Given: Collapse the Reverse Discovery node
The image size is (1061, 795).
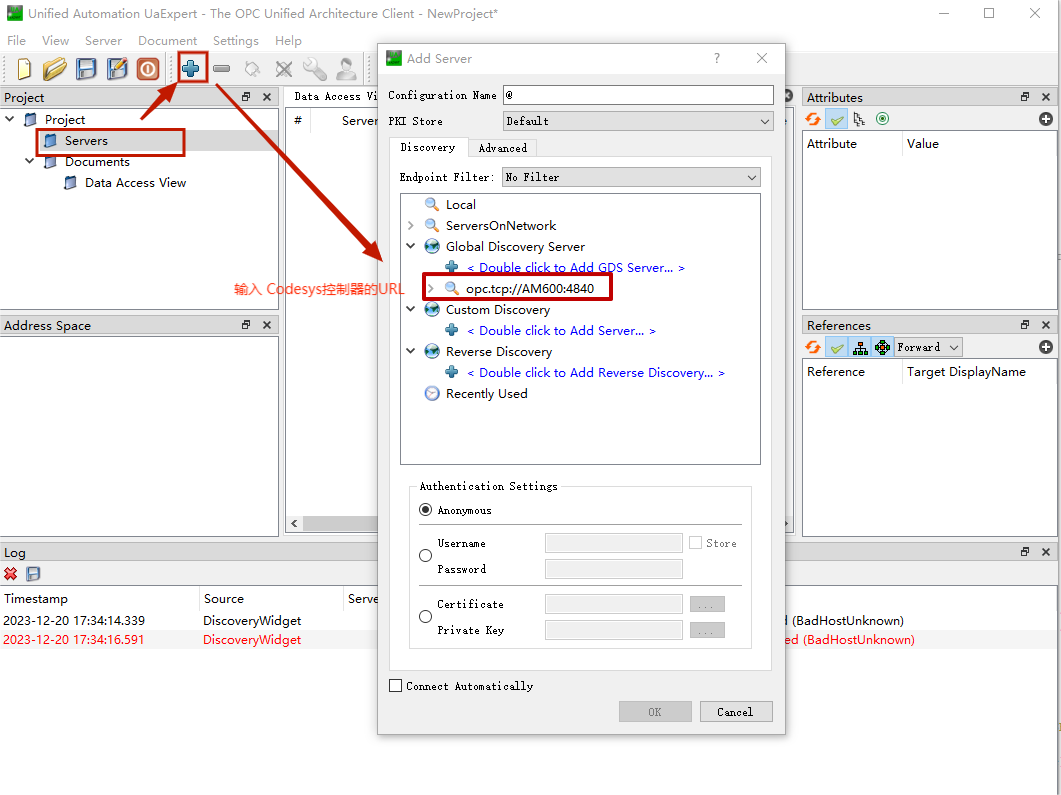Looking at the screenshot, I should [x=411, y=351].
